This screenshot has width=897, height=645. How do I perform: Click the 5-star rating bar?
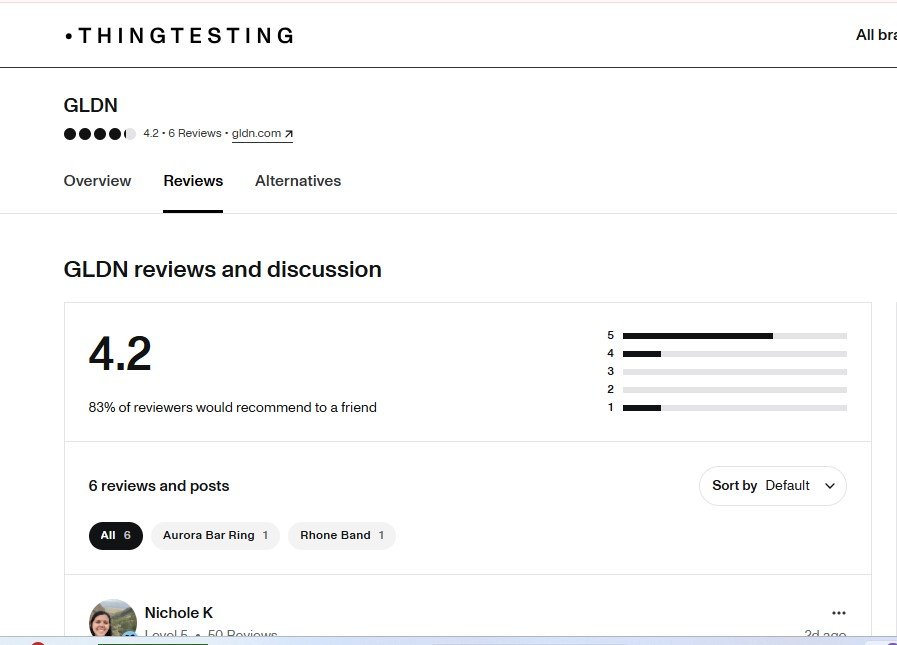point(735,336)
